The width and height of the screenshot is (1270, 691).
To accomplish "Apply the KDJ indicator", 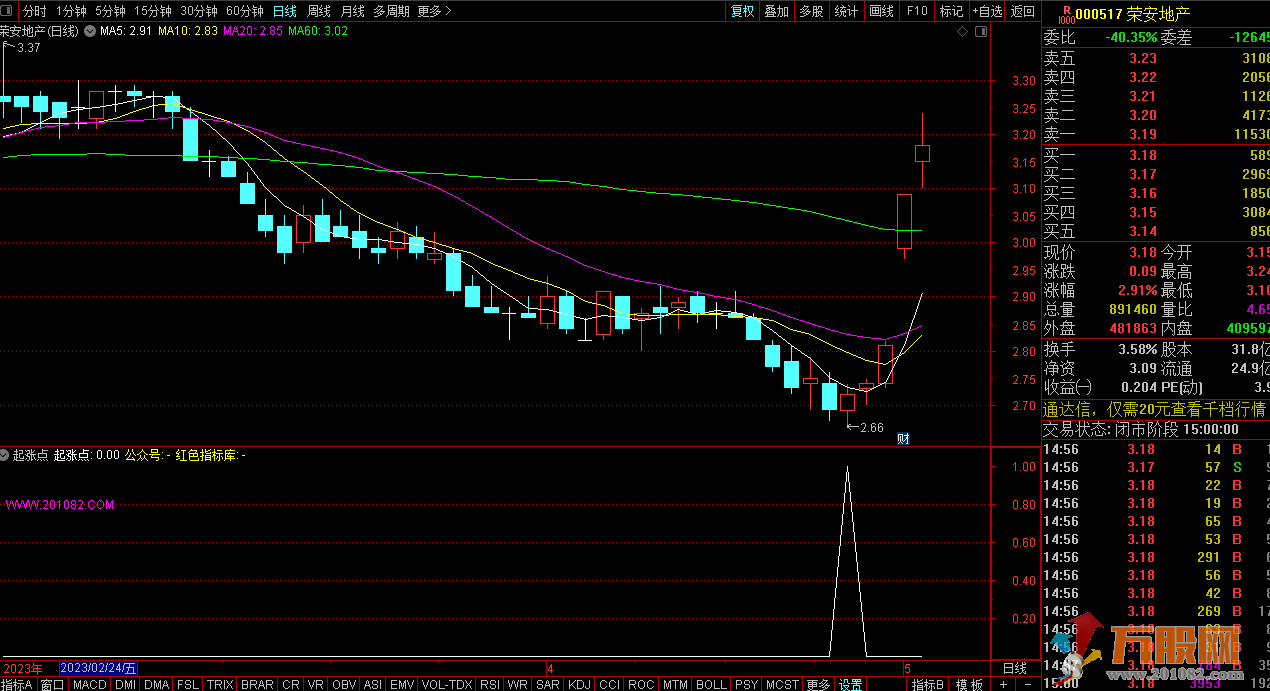I will click(x=580, y=684).
